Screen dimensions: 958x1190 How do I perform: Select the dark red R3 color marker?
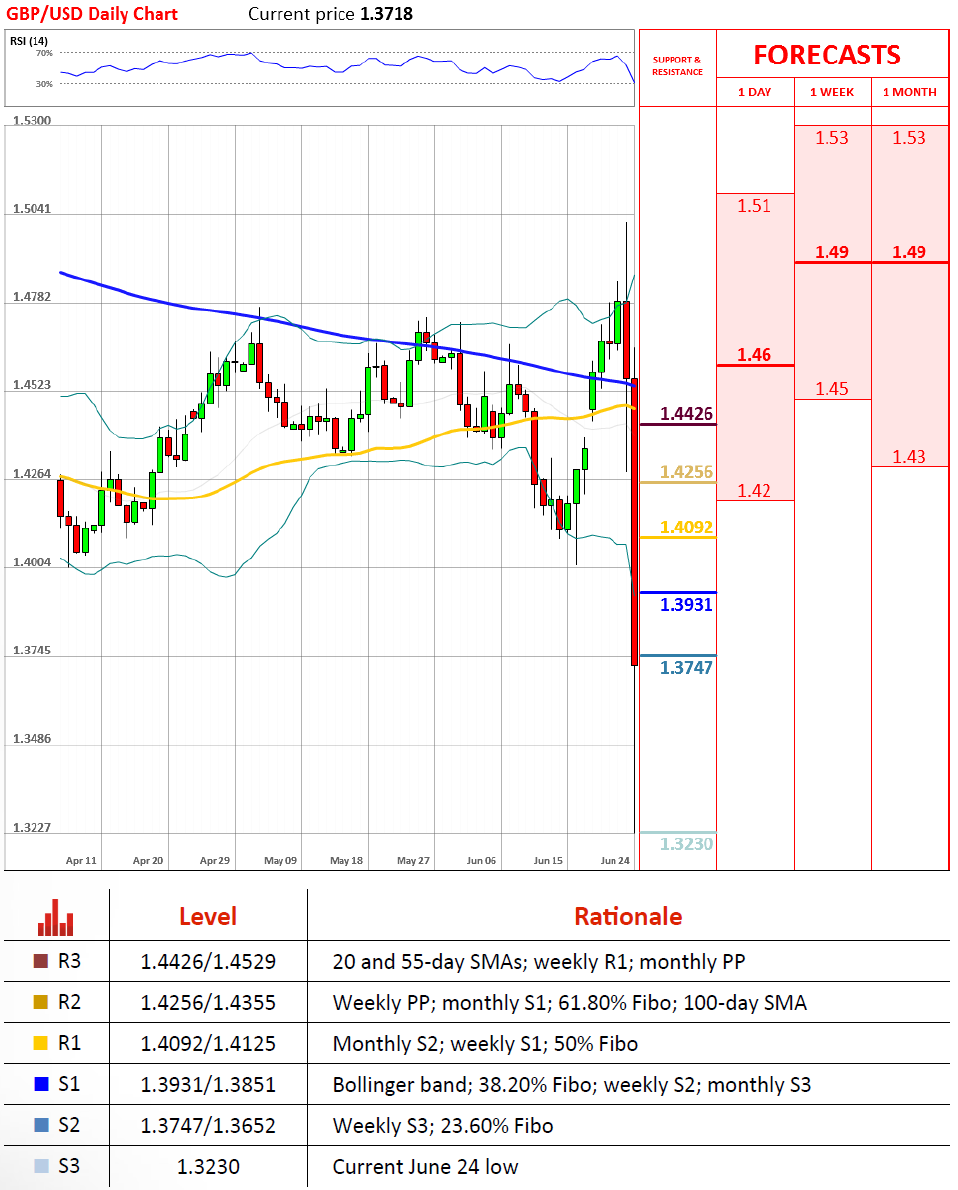pos(40,962)
